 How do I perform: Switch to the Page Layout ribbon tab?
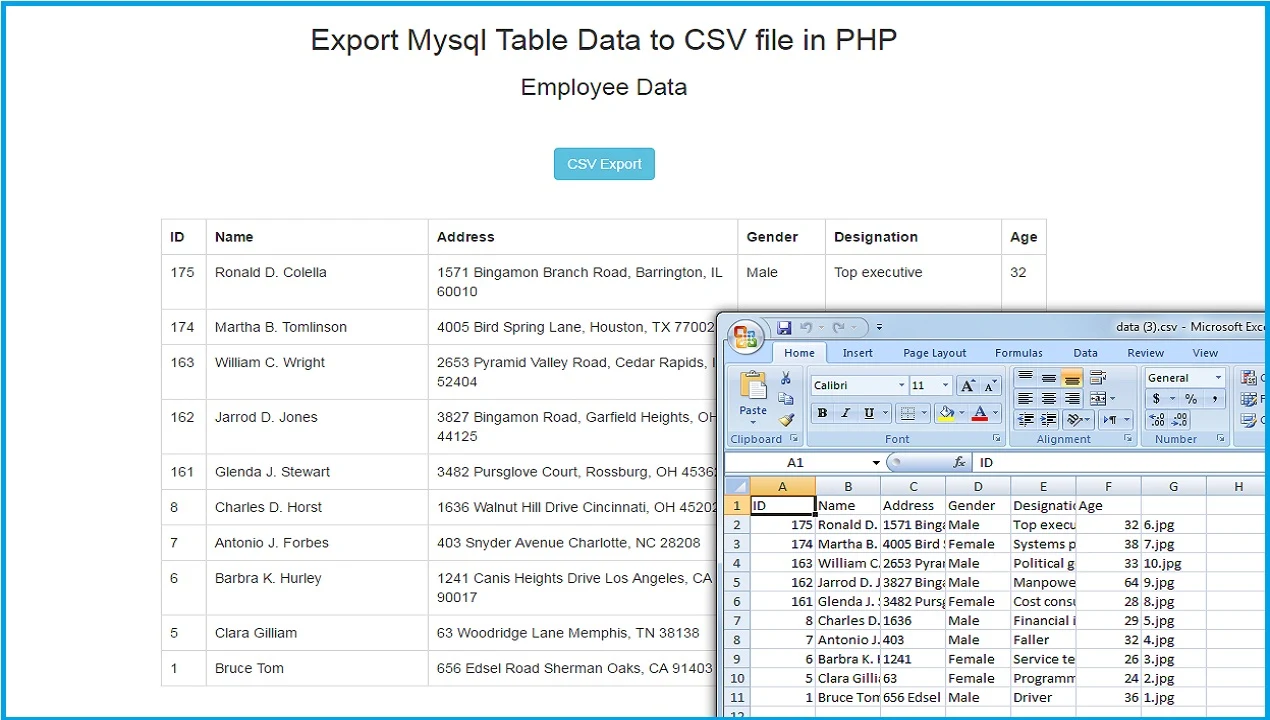tap(934, 353)
